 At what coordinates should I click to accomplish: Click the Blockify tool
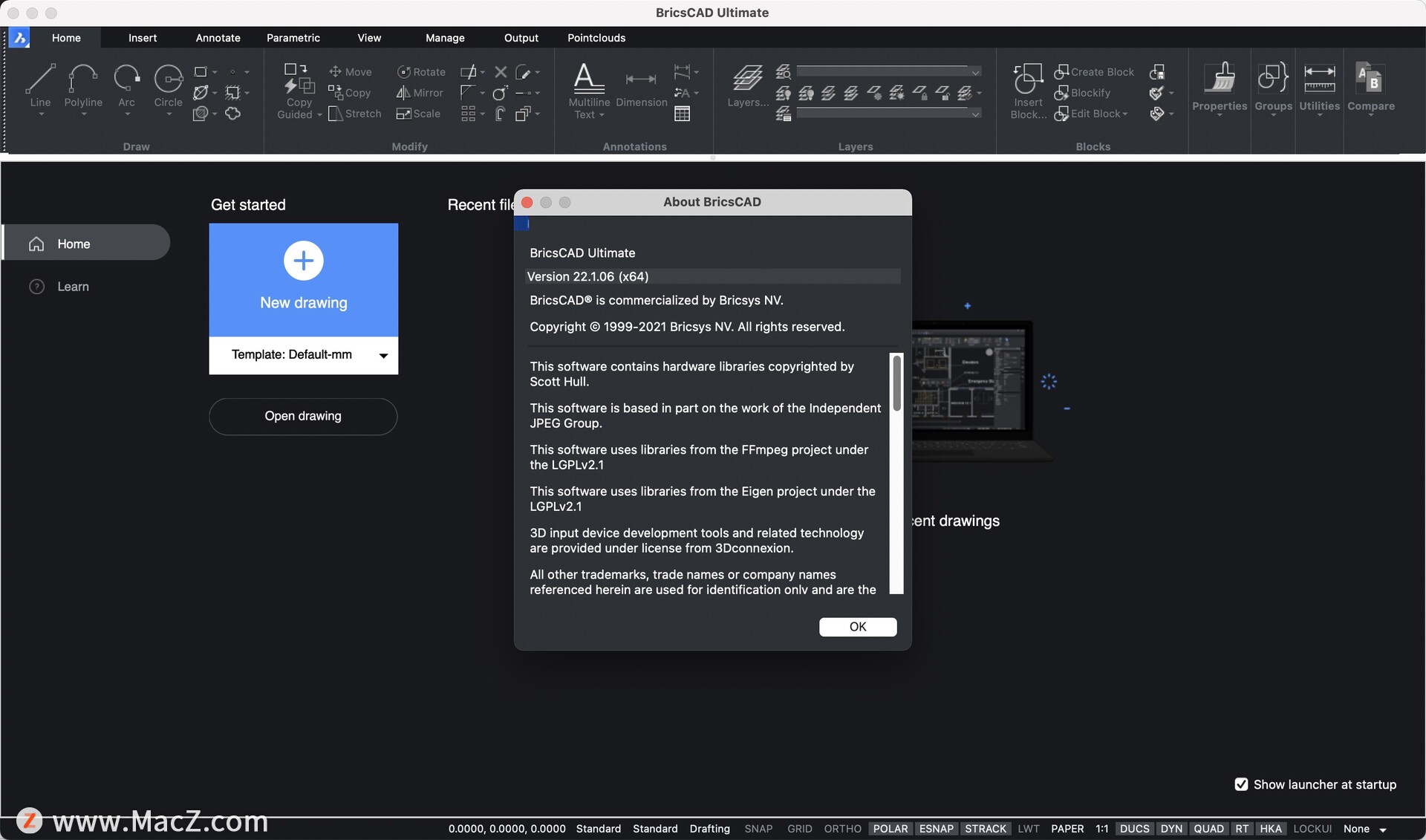(x=1082, y=93)
